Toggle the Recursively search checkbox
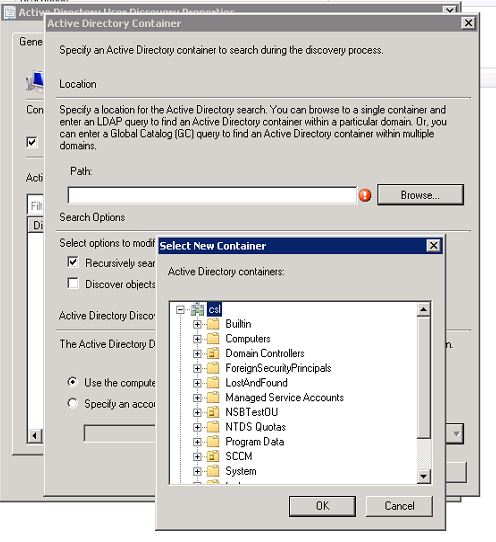The height and width of the screenshot is (542, 496). (73, 262)
